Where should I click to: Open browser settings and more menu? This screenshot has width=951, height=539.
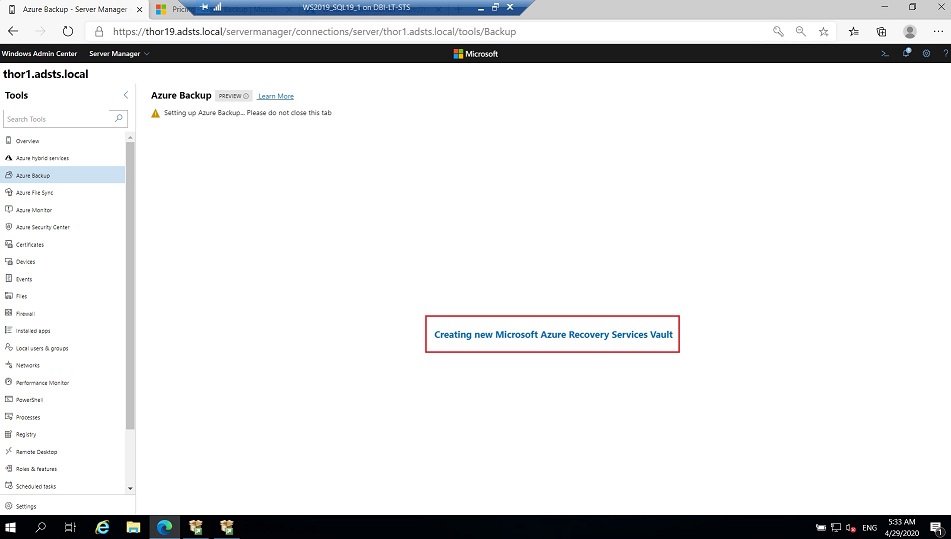tap(938, 32)
